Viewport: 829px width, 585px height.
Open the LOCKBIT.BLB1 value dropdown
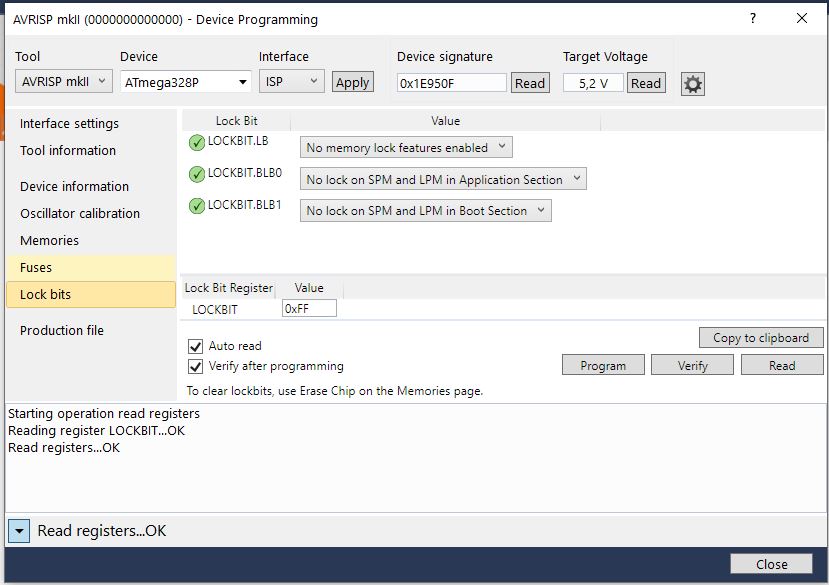tap(426, 211)
